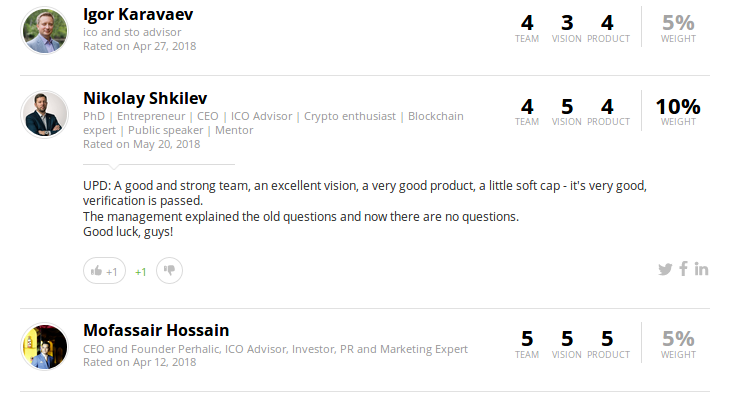Viewport: 742px width, 394px height.
Task: Click 'Rated on May 20, 2018' text
Action: coord(141,144)
